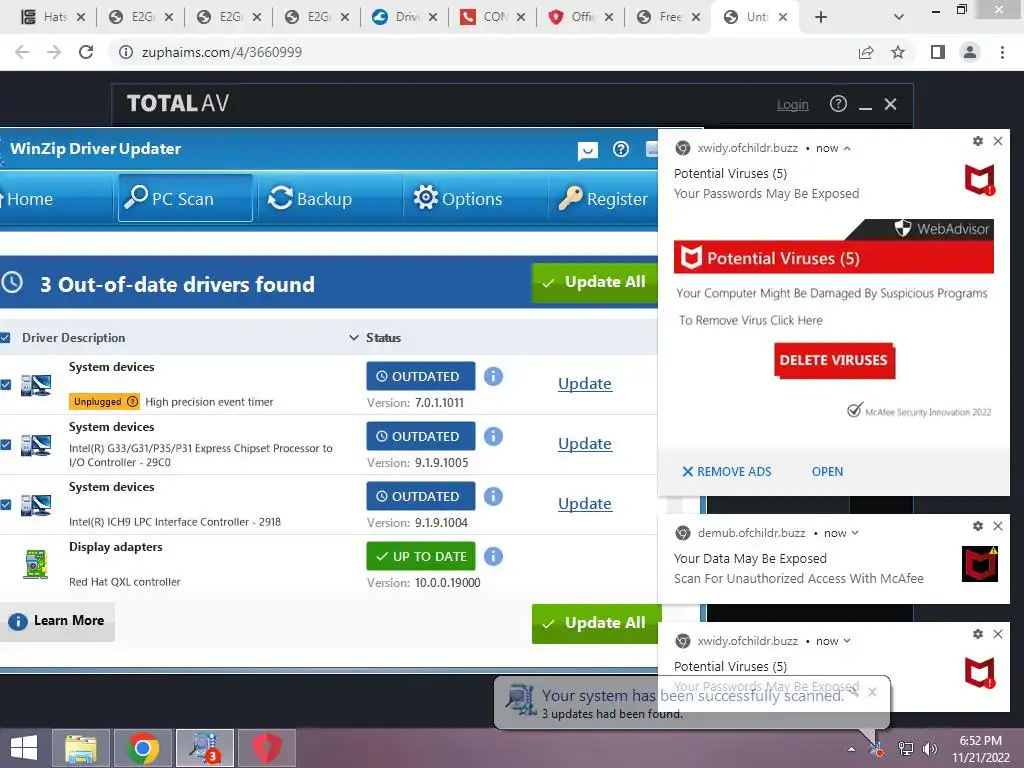This screenshot has width=1024, height=768.
Task: Open Windows Start menu
Action: click(x=24, y=748)
